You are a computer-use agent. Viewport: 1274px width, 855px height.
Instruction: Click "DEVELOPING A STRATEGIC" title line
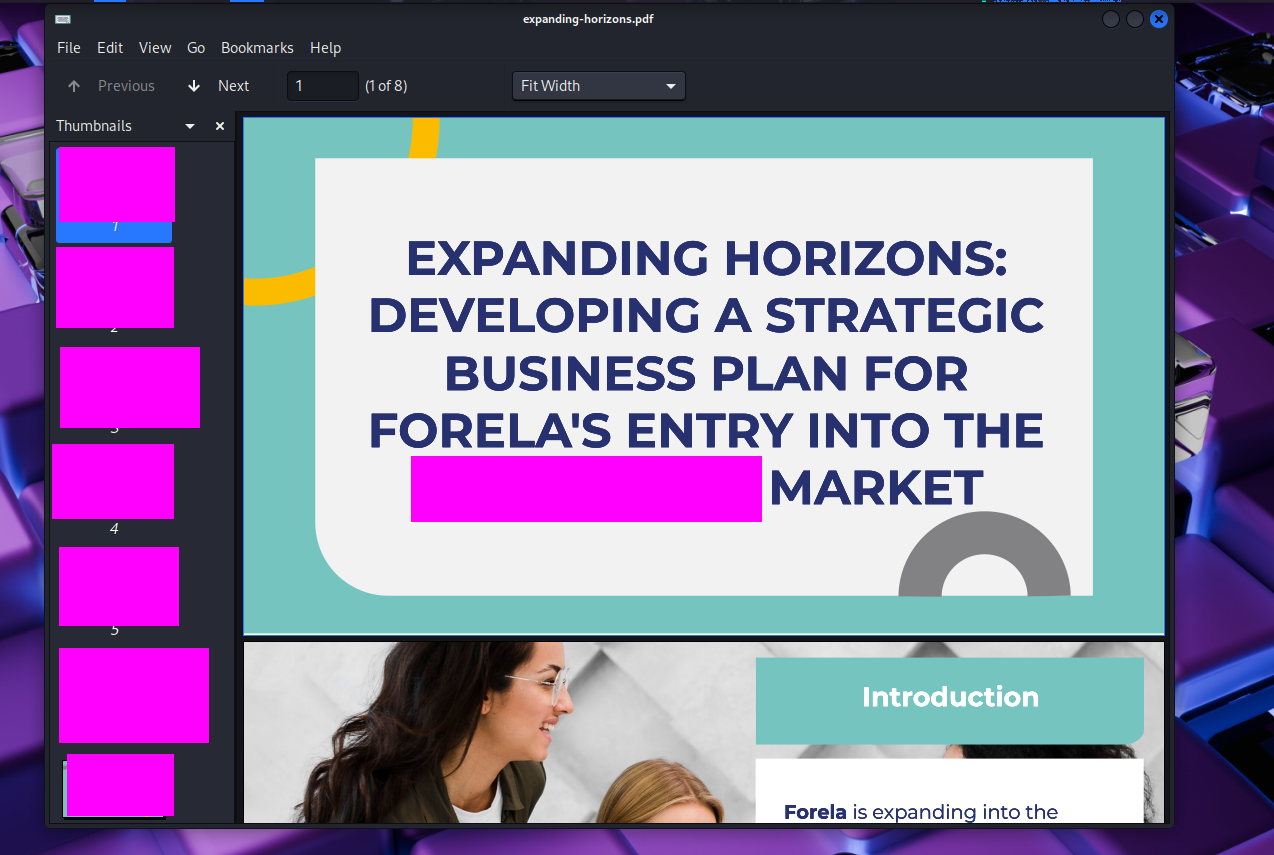pyautogui.click(x=706, y=316)
